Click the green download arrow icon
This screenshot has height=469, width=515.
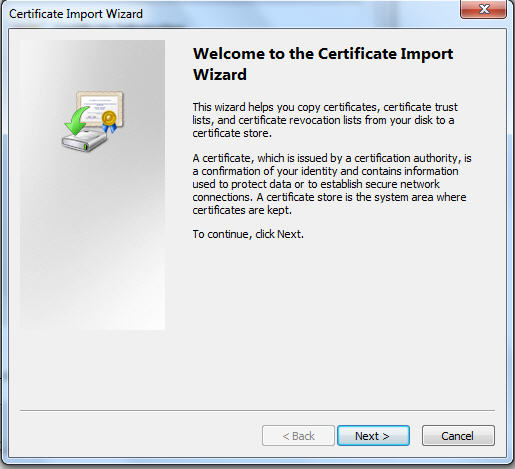pos(76,121)
